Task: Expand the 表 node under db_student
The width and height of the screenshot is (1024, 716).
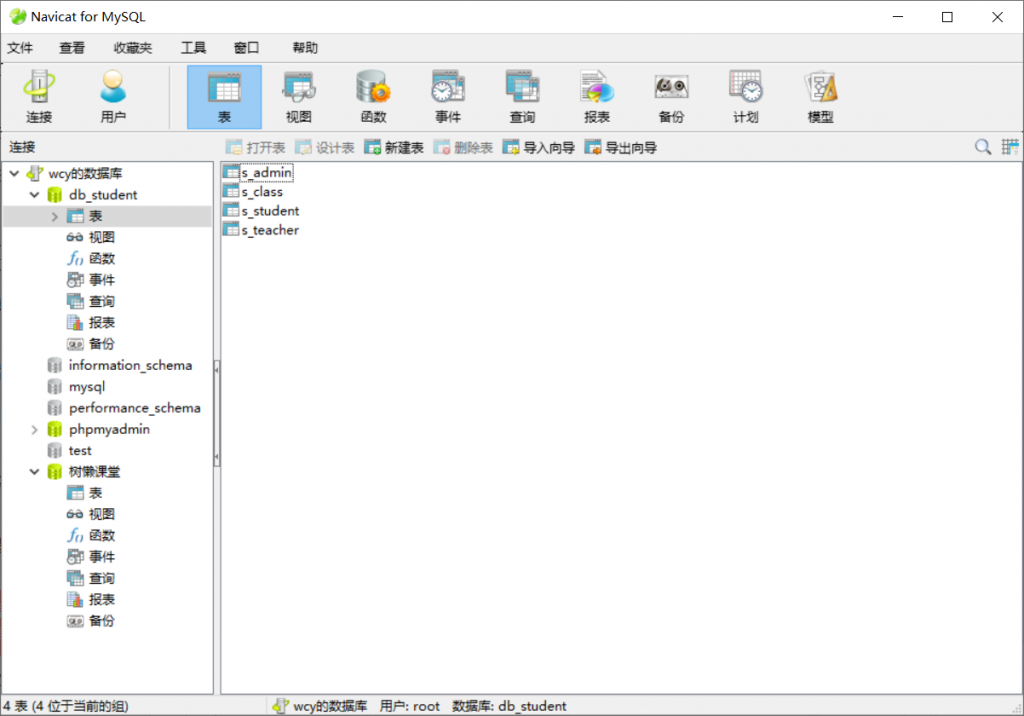Action: point(55,216)
